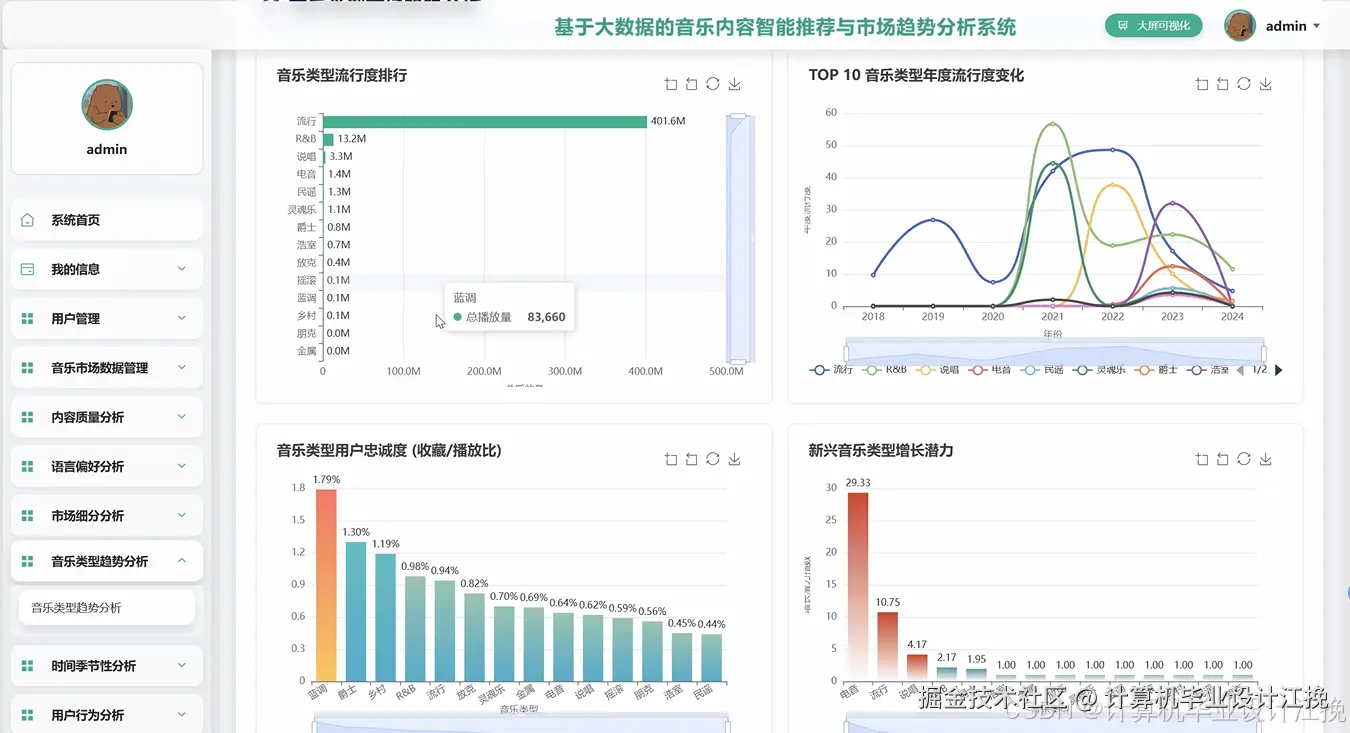Toggle 流行 series in chart legend
Viewport: 1350px width, 733px height.
tap(832, 370)
